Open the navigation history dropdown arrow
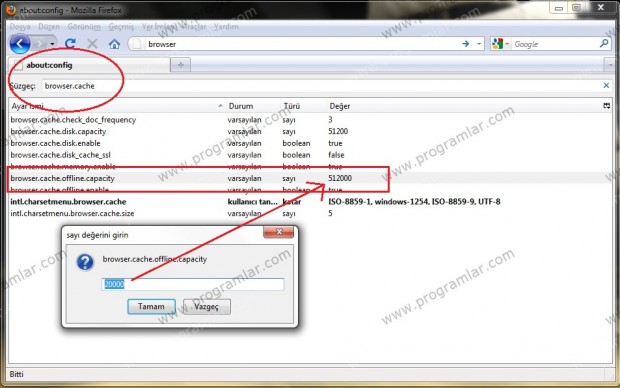This screenshot has width=620, height=388. pos(52,44)
